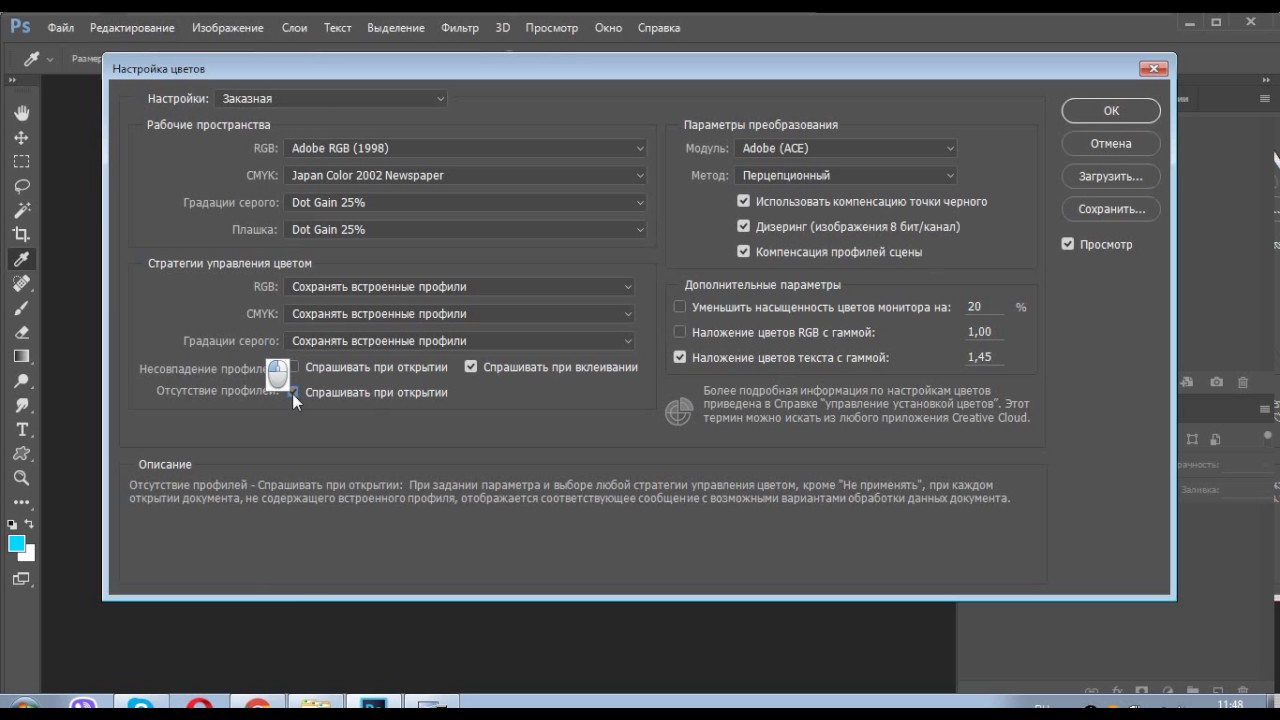Open the Метод Перцепционный dropdown
This screenshot has width=1280, height=720.
pyautogui.click(x=846, y=175)
